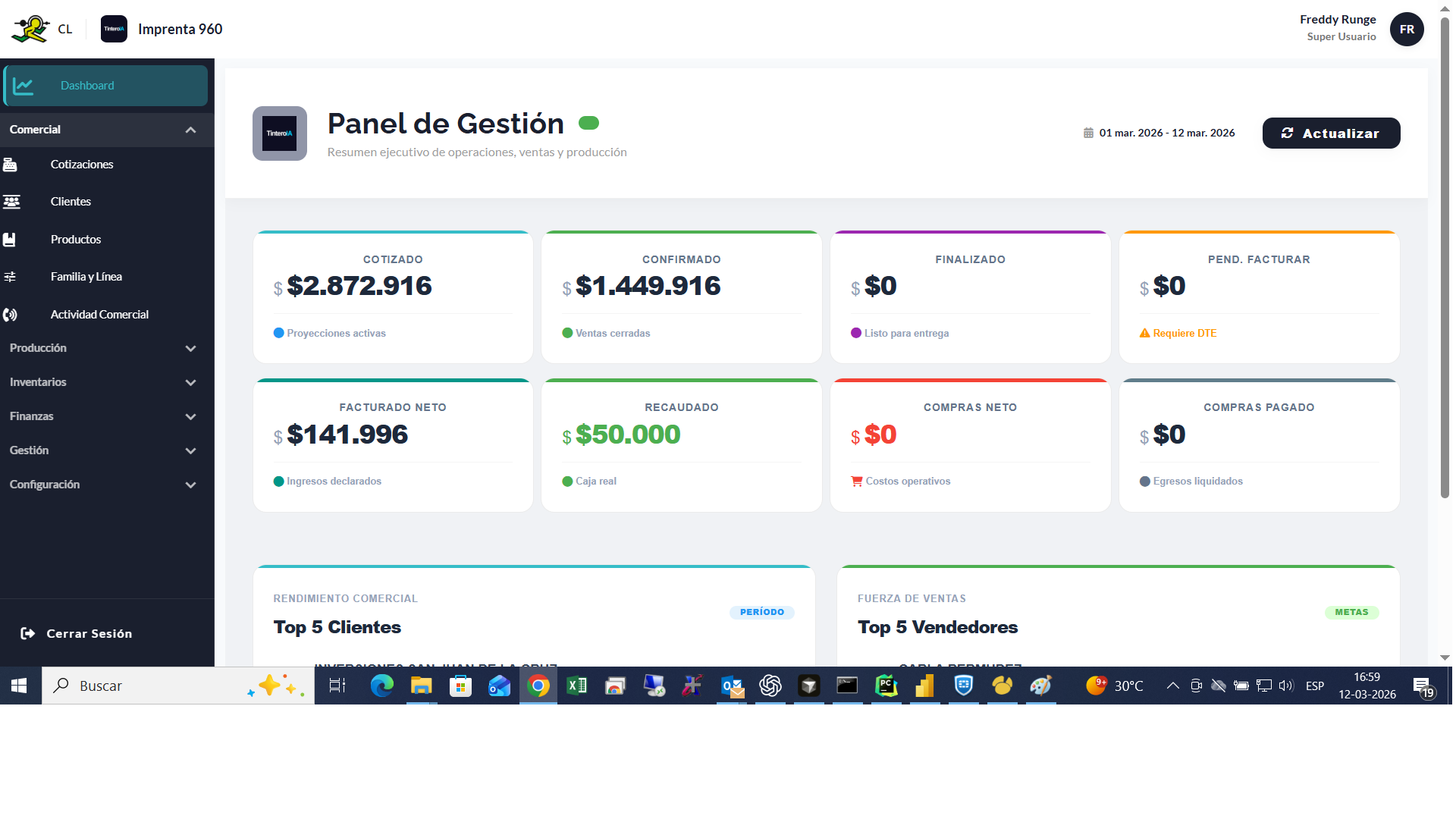Open Actividad Comercial broadcast icon
This screenshot has height=819, width=1456.
[x=11, y=314]
